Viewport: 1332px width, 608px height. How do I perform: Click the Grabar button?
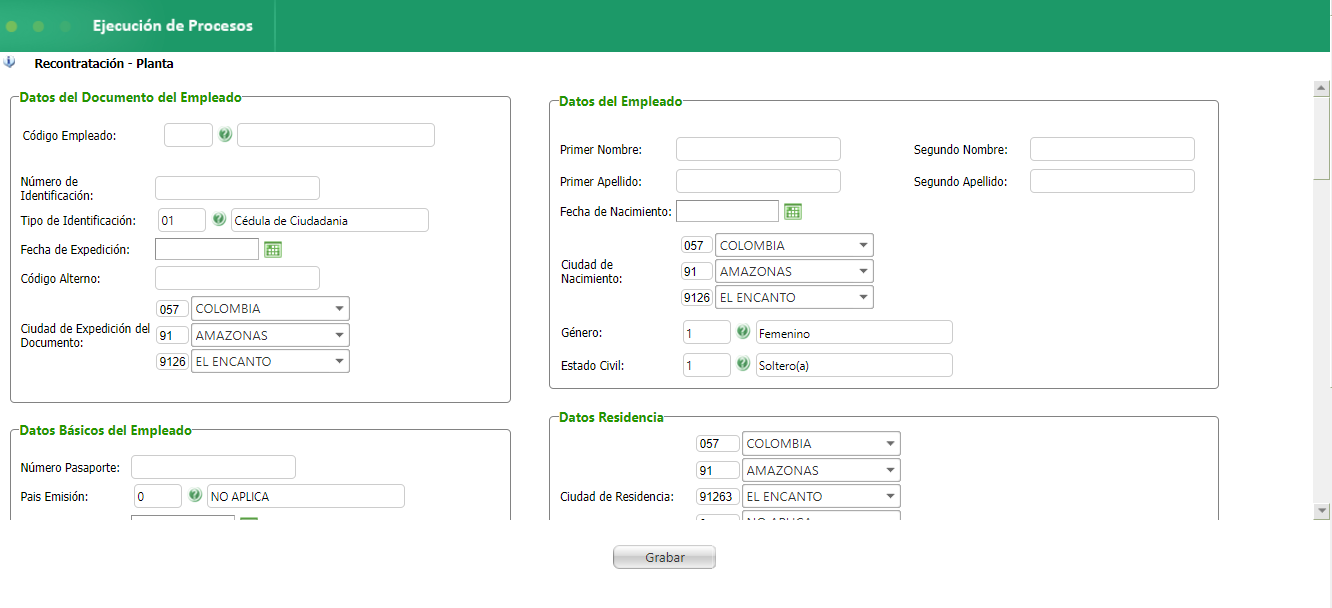[x=664, y=557]
